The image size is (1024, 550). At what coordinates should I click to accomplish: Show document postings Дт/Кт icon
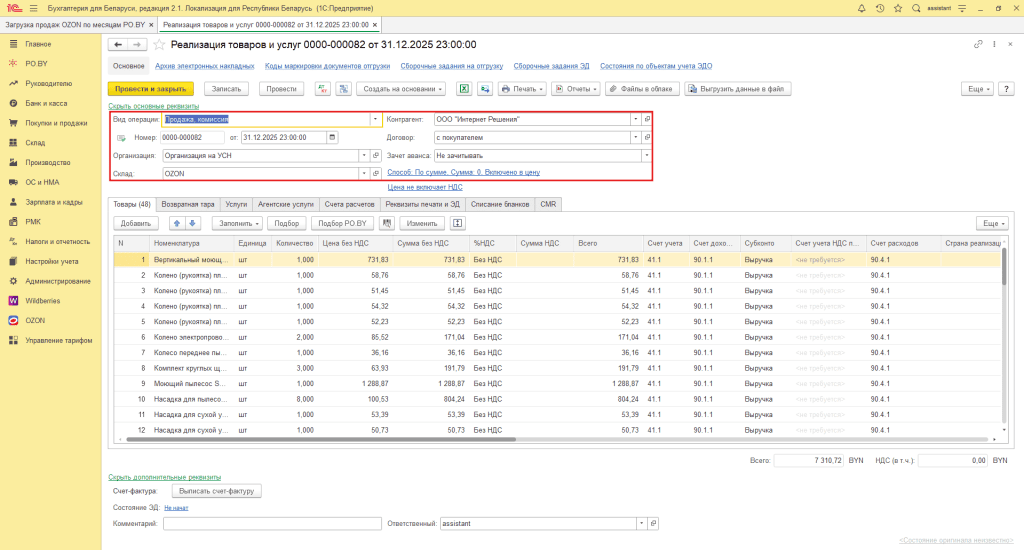coord(323,89)
